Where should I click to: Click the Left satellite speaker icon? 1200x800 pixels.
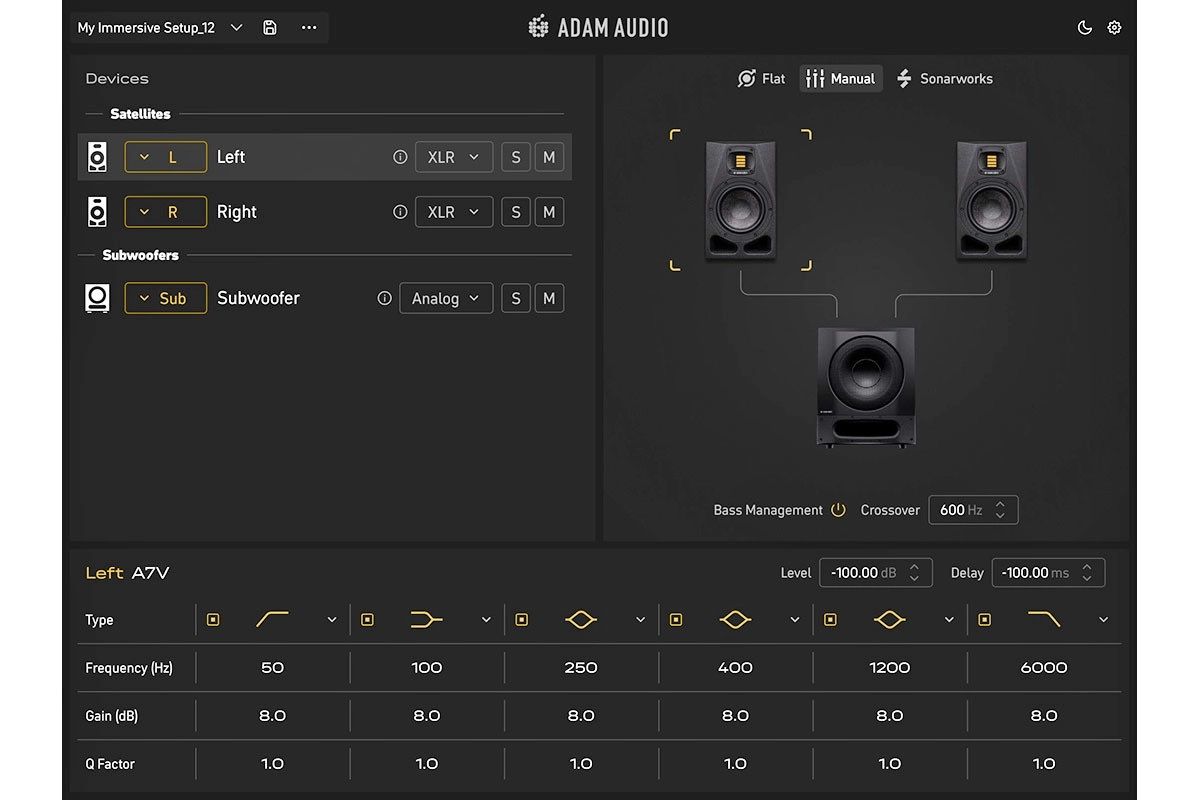97,157
